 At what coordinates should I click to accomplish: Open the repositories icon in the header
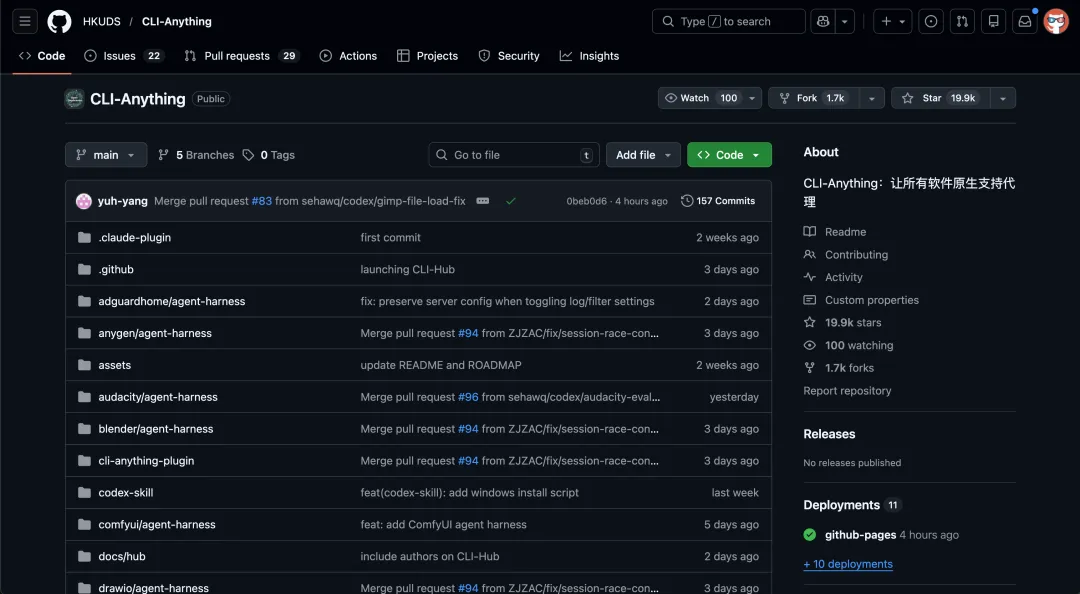[993, 21]
